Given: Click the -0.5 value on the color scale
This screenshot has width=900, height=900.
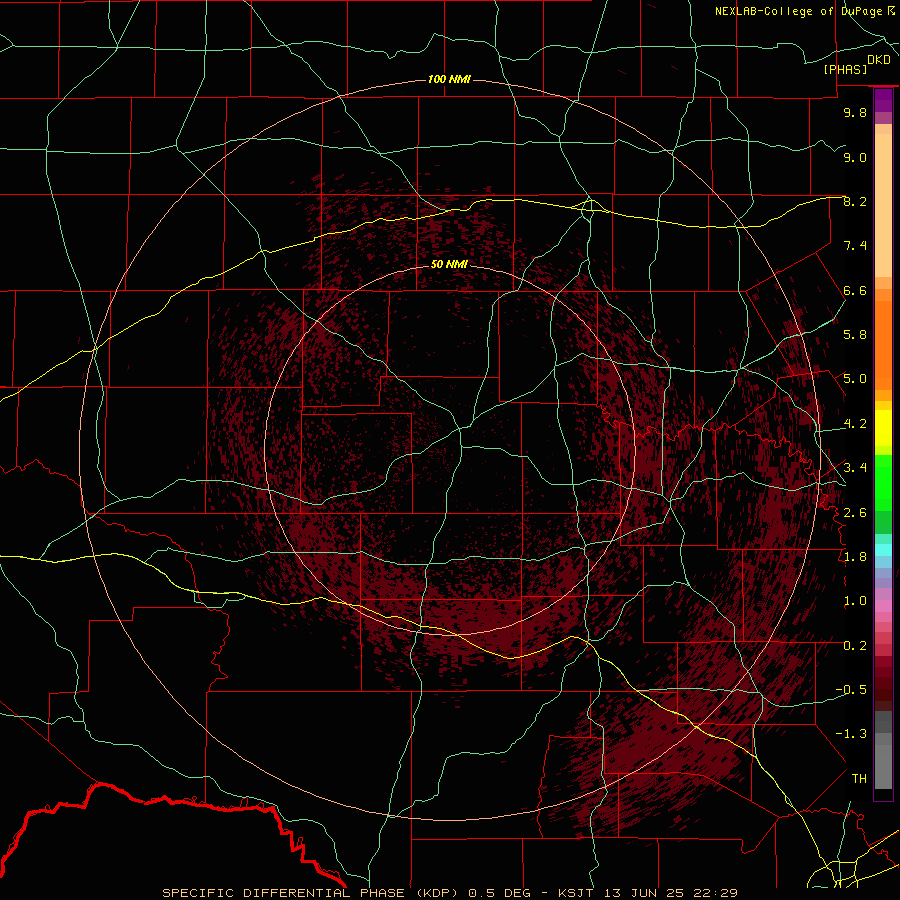Looking at the screenshot, I should pos(851,690).
